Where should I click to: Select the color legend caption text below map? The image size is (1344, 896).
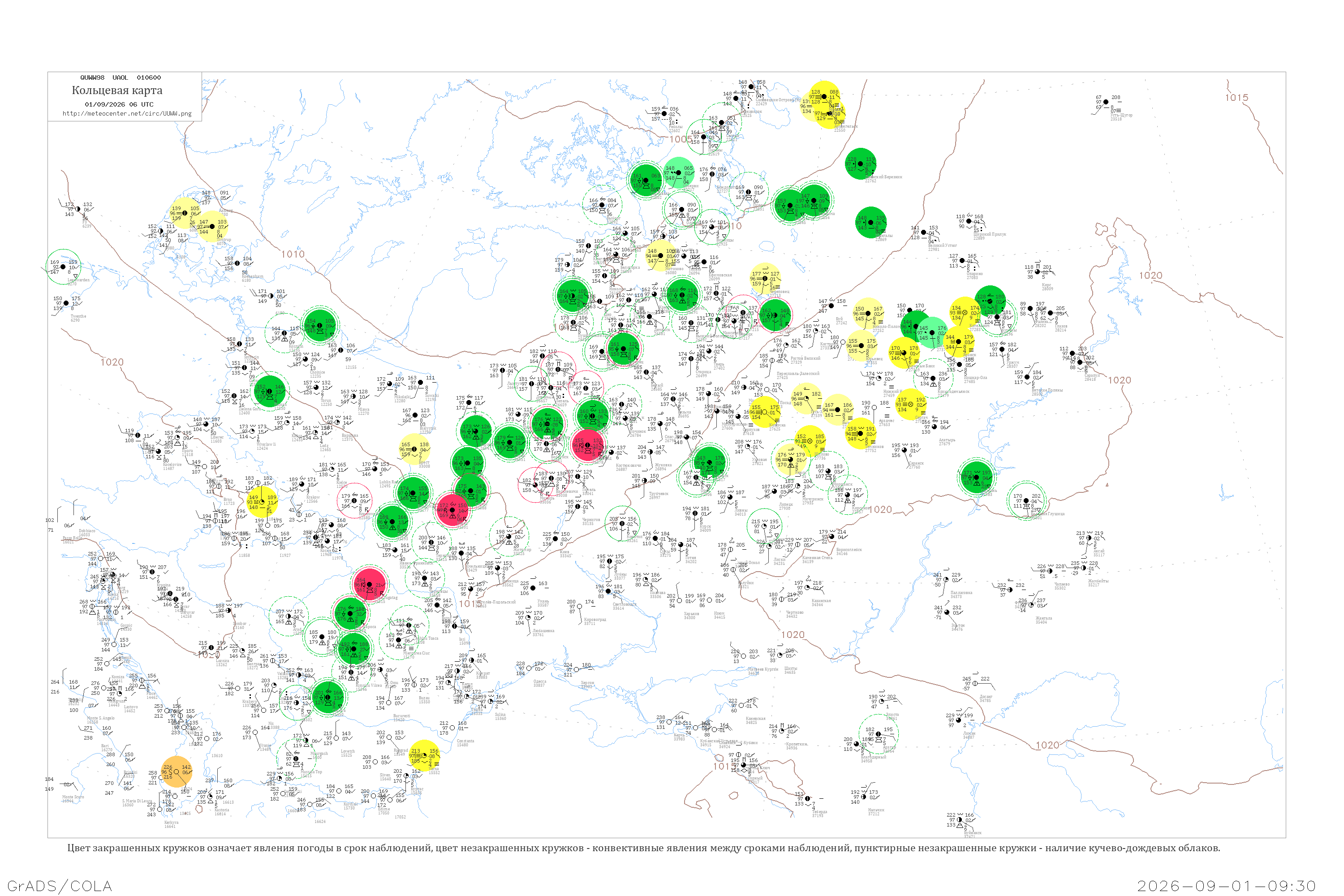(643, 848)
